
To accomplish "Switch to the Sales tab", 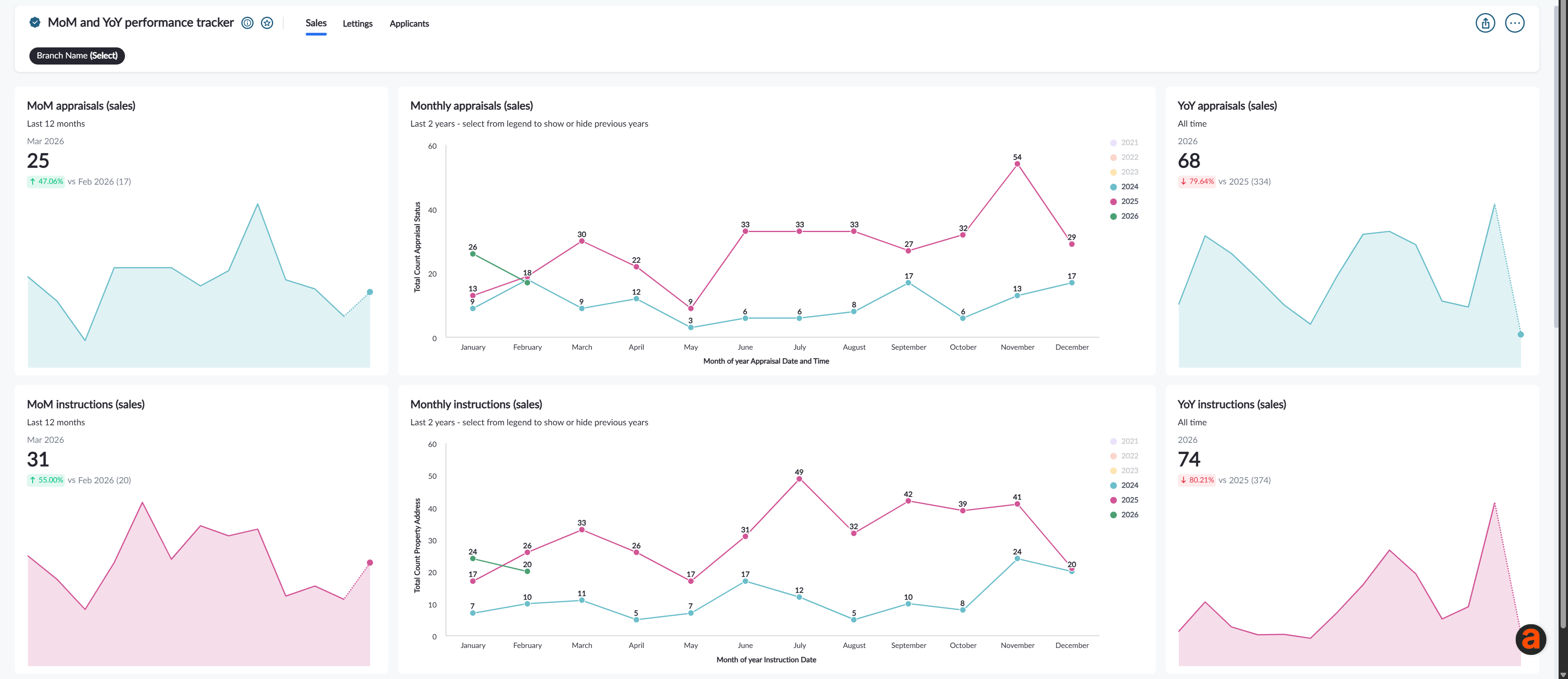I will pos(316,23).
